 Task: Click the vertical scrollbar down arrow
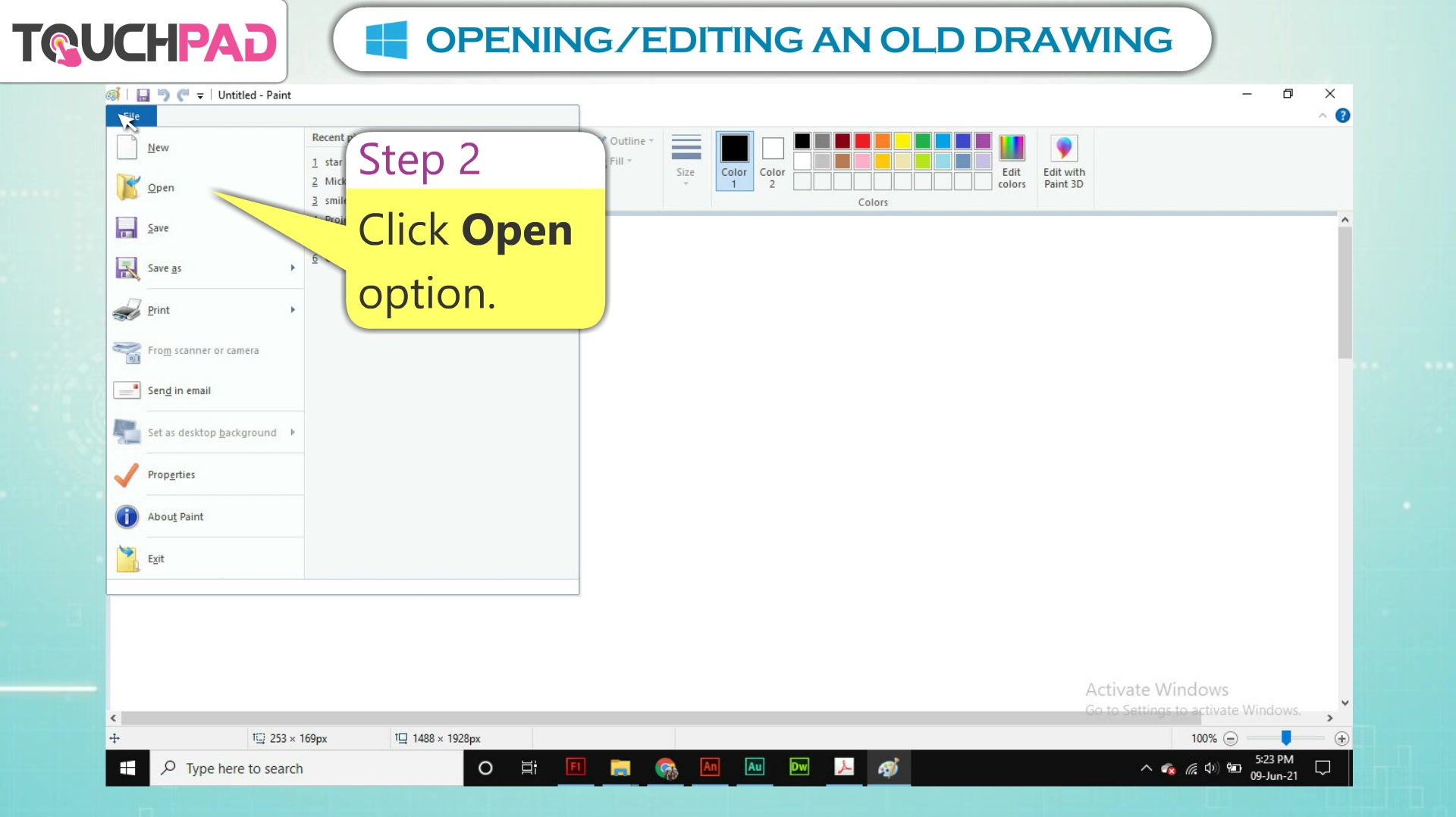1345,703
